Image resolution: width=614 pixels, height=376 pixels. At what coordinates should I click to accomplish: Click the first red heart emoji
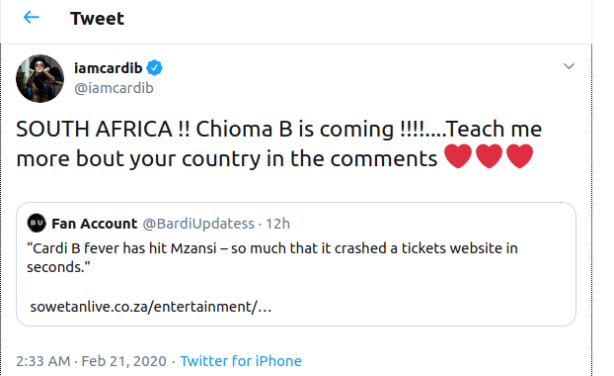point(458,156)
